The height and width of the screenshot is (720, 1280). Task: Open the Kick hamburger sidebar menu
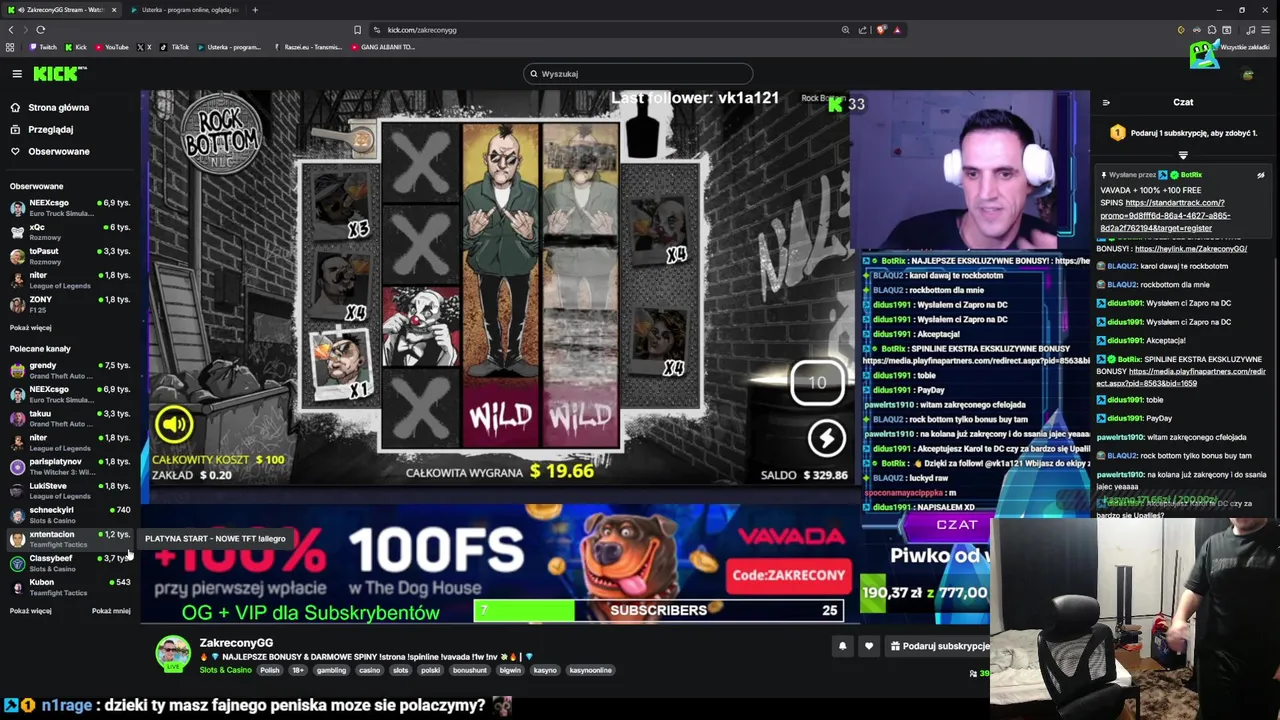click(17, 73)
